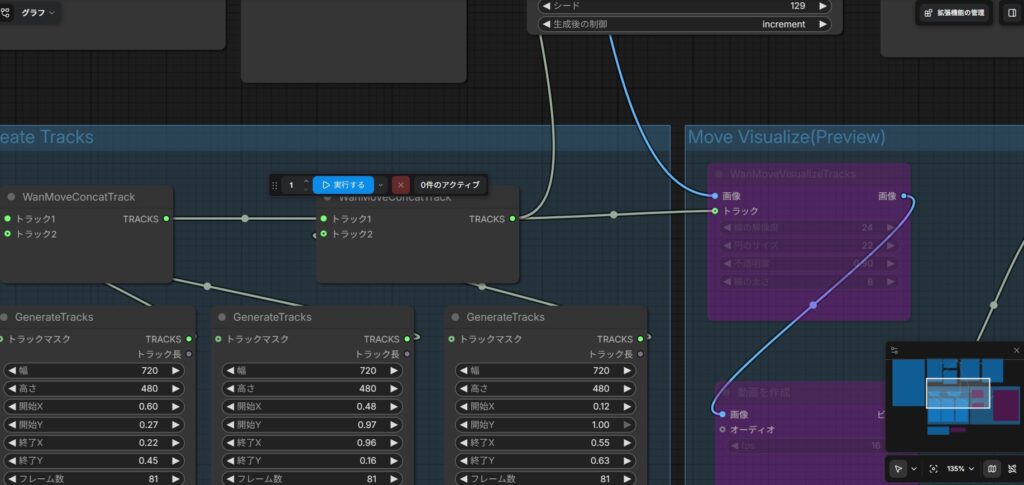This screenshot has width=1024, height=485.
Task: Open 拡張機能の管理 extensions manager
Action: pyautogui.click(x=953, y=13)
